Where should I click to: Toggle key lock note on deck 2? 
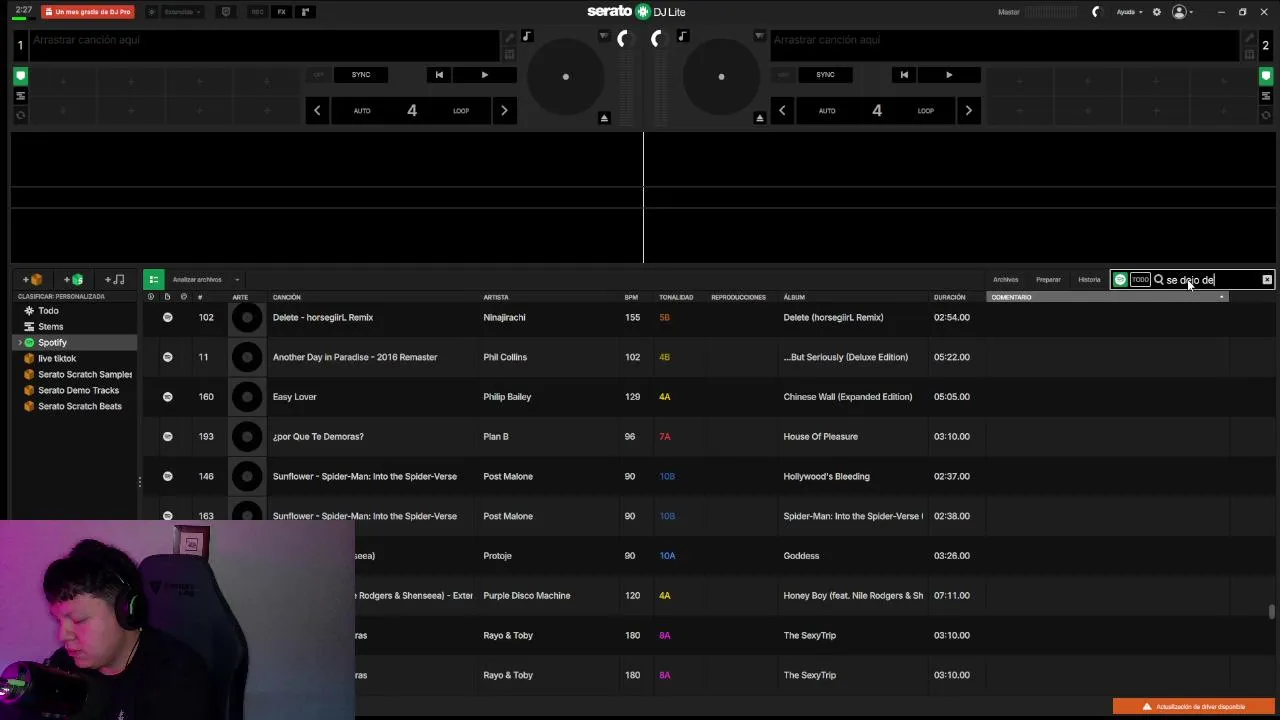tap(683, 37)
